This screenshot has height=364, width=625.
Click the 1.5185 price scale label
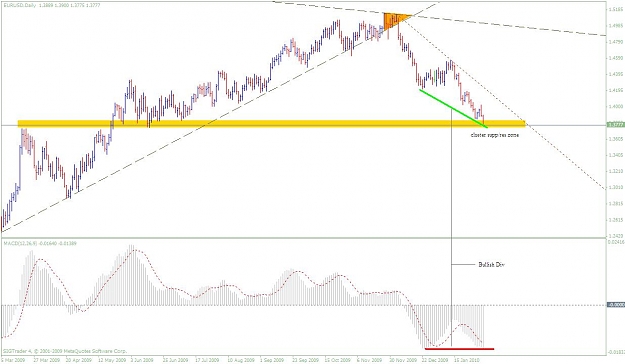coord(616,10)
